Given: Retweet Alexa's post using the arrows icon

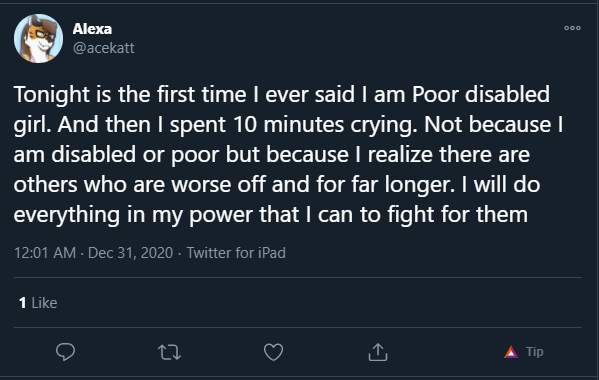Looking at the screenshot, I should (x=170, y=352).
